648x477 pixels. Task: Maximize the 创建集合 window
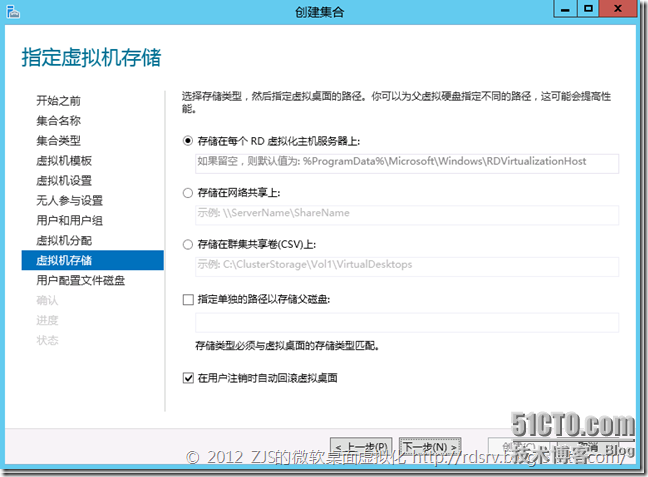tap(588, 9)
